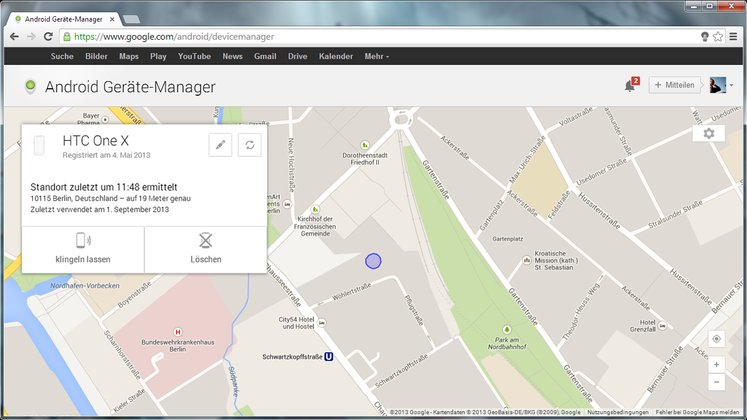The width and height of the screenshot is (747, 420).
Task: Bookmark the page with the star icon
Action: [x=718, y=37]
